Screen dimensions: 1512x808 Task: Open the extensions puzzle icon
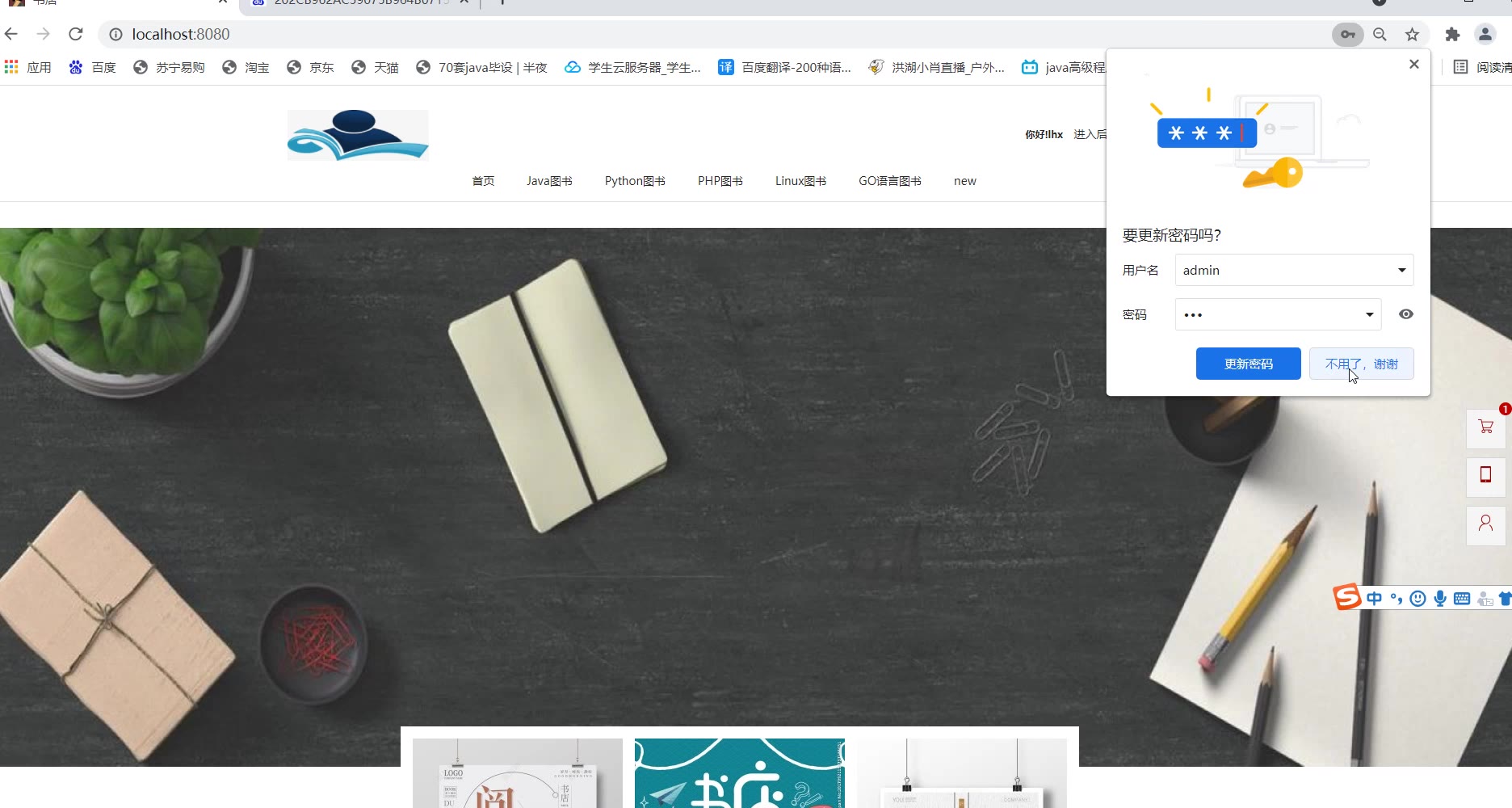tap(1452, 34)
